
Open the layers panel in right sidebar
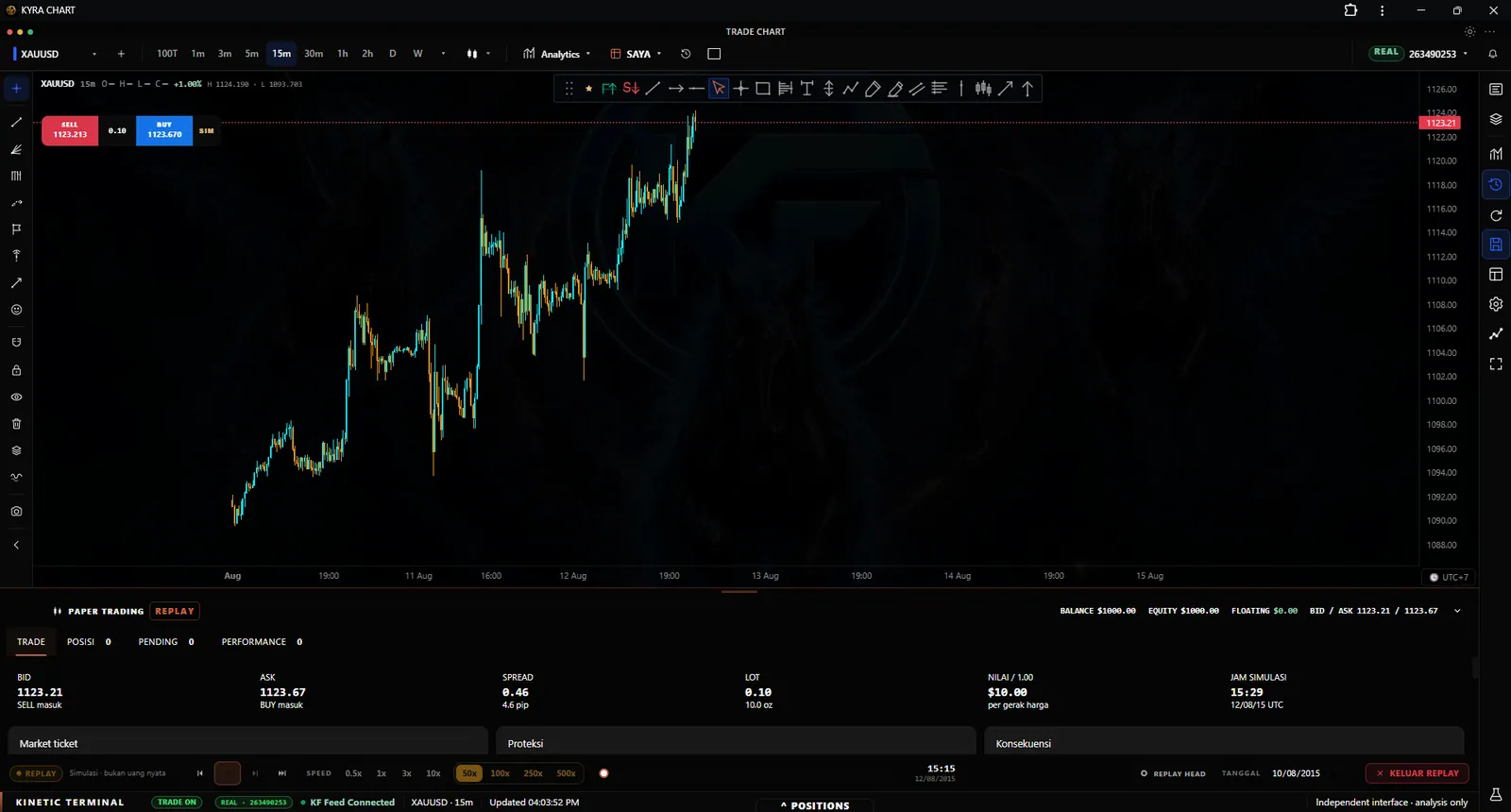[x=1496, y=119]
